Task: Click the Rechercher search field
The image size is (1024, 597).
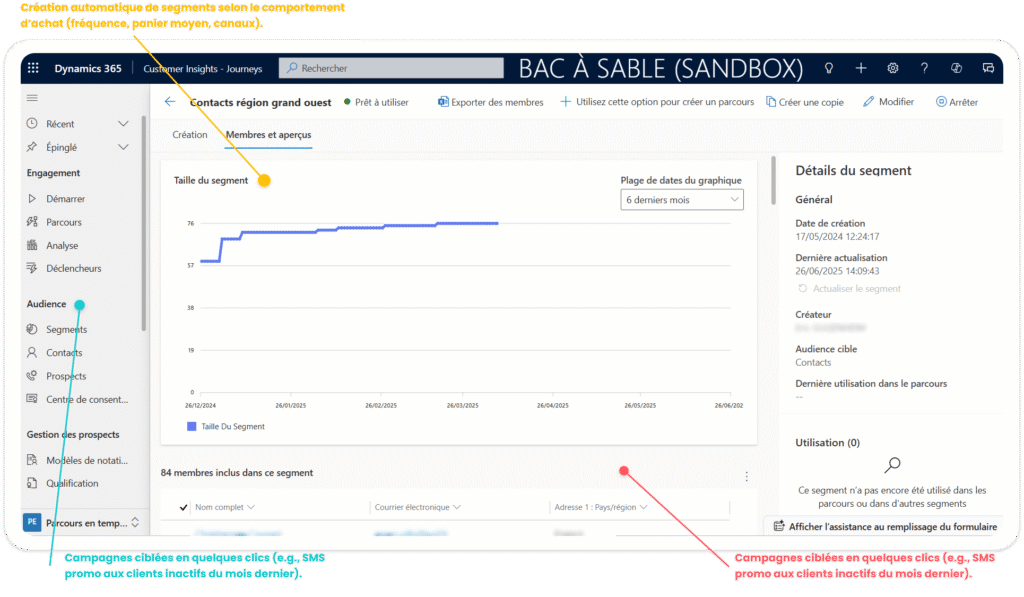Action: (x=391, y=68)
